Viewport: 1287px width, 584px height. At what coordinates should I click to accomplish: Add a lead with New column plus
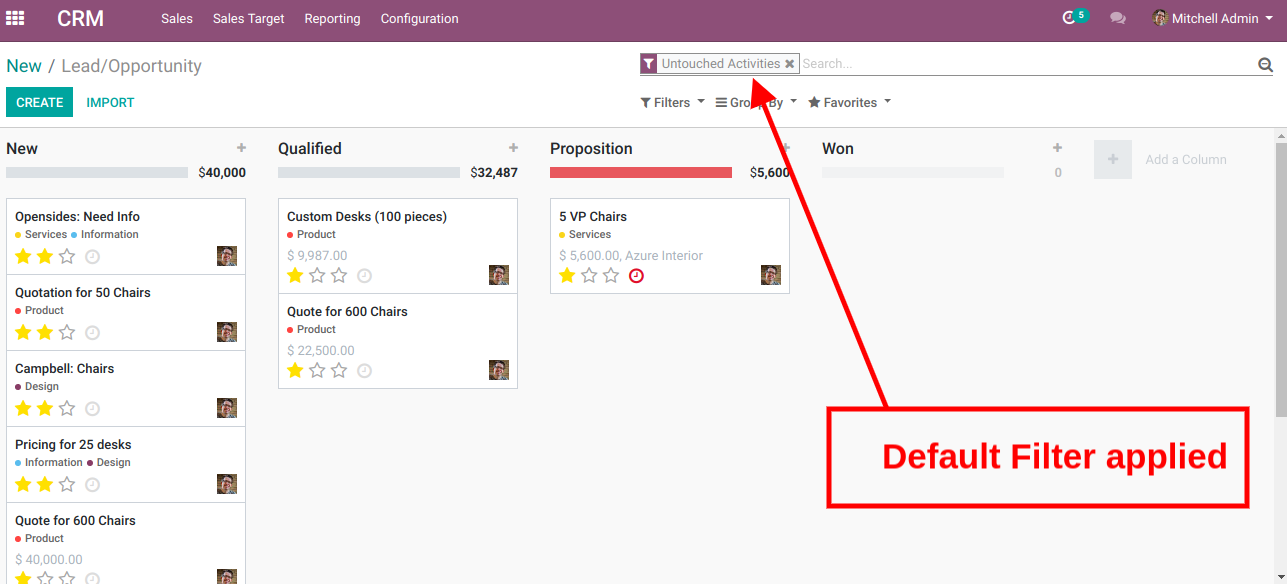click(241, 148)
